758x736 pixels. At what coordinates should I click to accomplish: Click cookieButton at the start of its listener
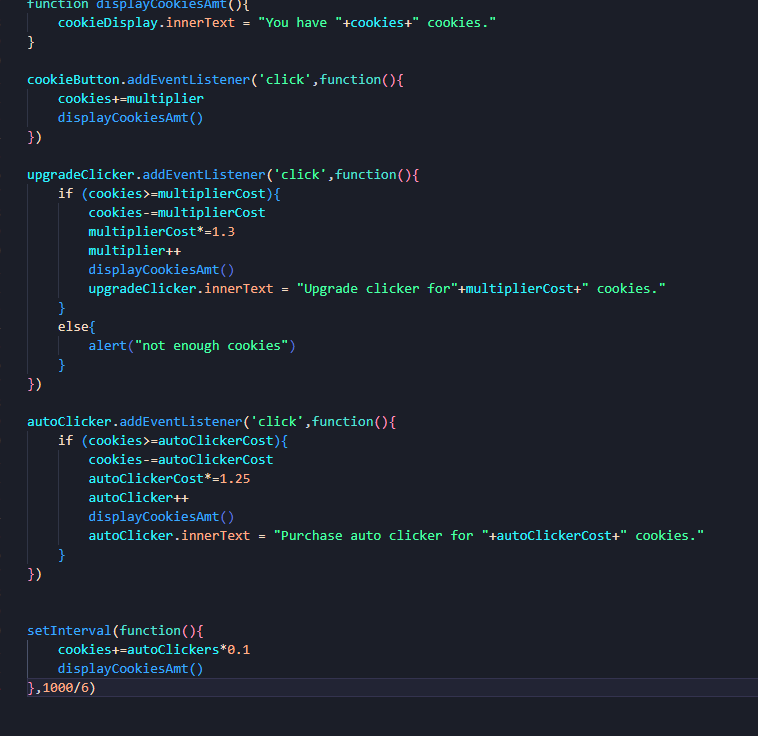pyautogui.click(x=73, y=79)
